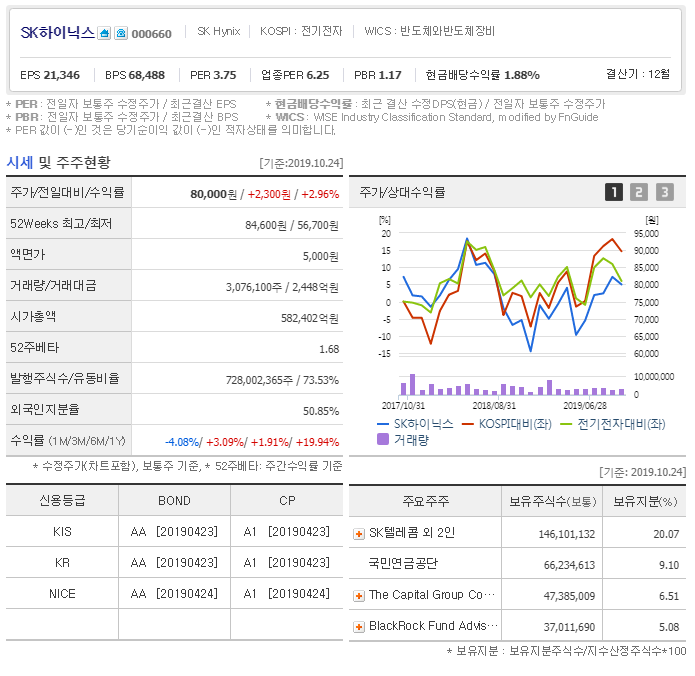Open SK하이닉스 homepage icon
Viewport: 695px width, 676px height.
point(104,33)
